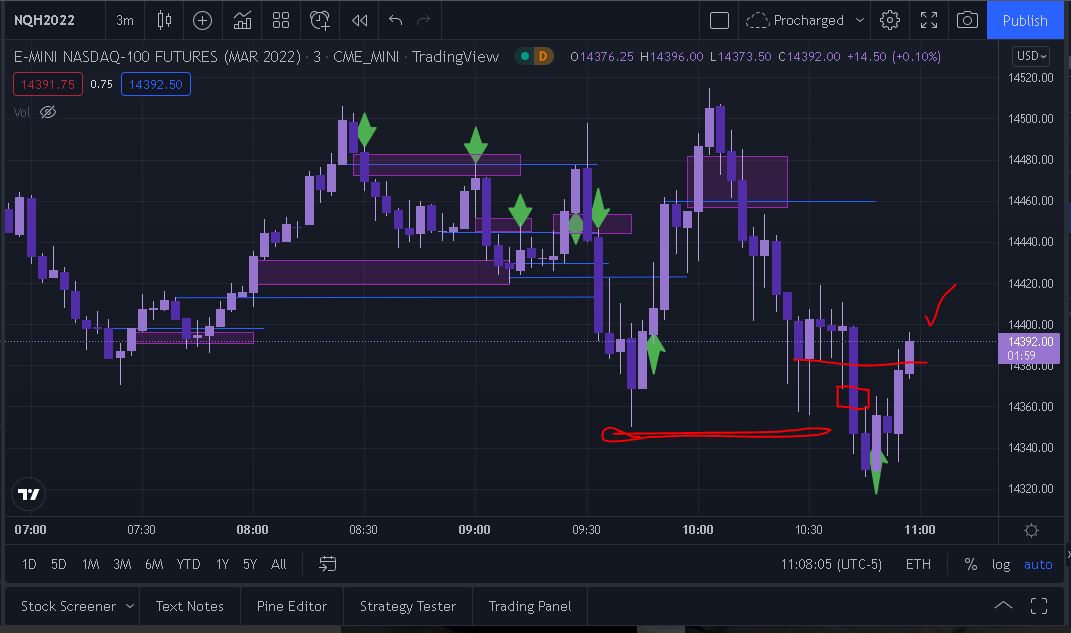Start bar replay with the rewind icon
Image resolution: width=1071 pixels, height=633 pixels.
pos(359,20)
